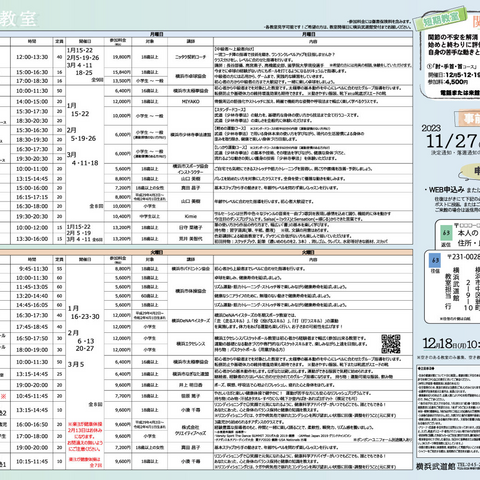Viewport: 480px width, 480px height.
Task: Click the 横浜DeNAベイスターズ instructor cell
Action: pos(190,321)
